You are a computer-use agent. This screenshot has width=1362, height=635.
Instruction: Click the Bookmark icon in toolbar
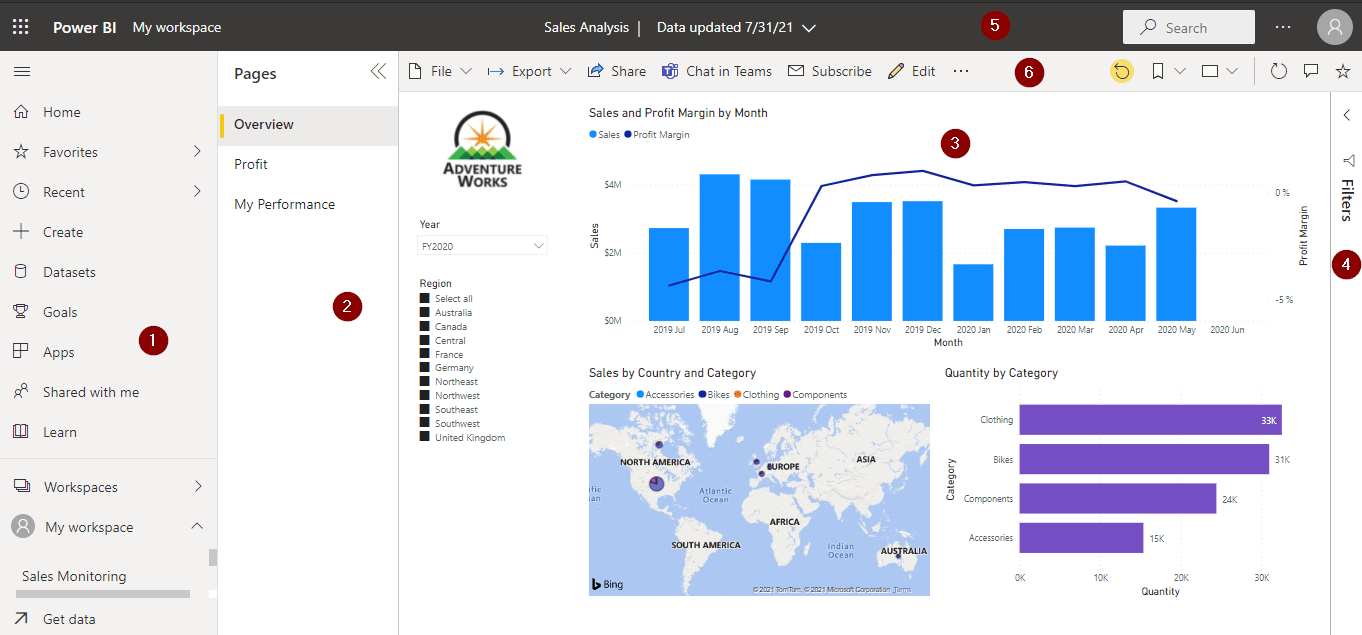click(x=1158, y=71)
